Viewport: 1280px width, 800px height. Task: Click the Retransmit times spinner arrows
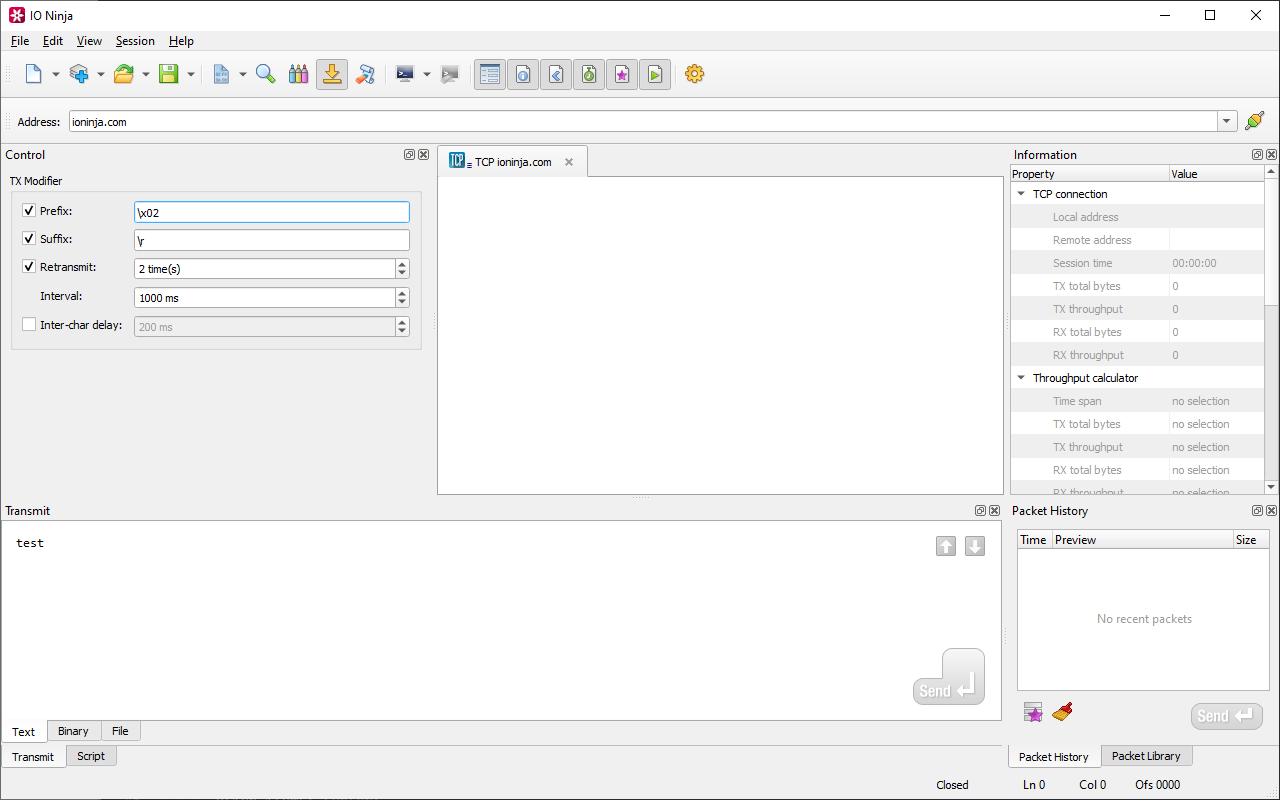(x=402, y=269)
